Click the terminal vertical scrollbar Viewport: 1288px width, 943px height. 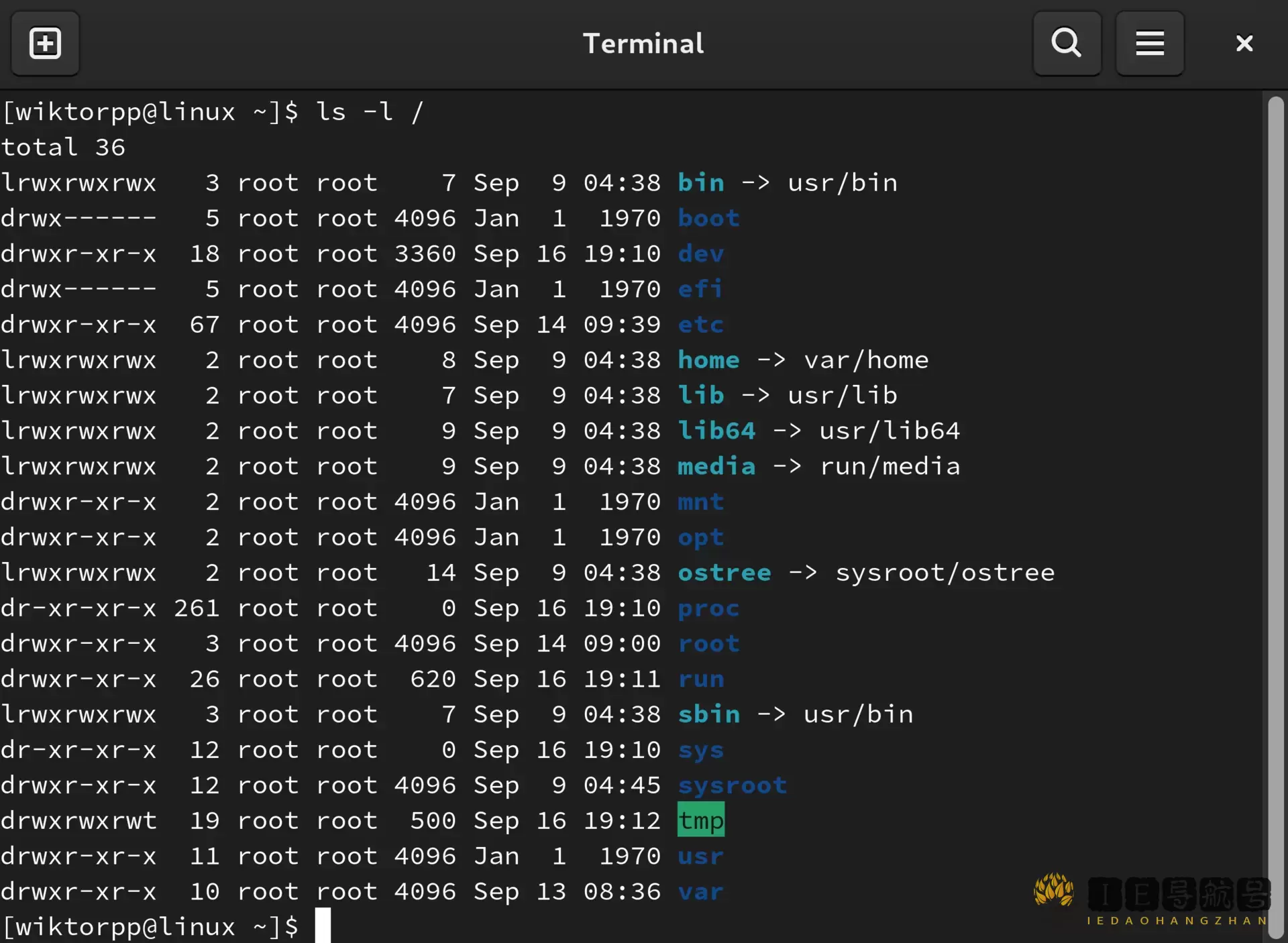coord(1275,516)
